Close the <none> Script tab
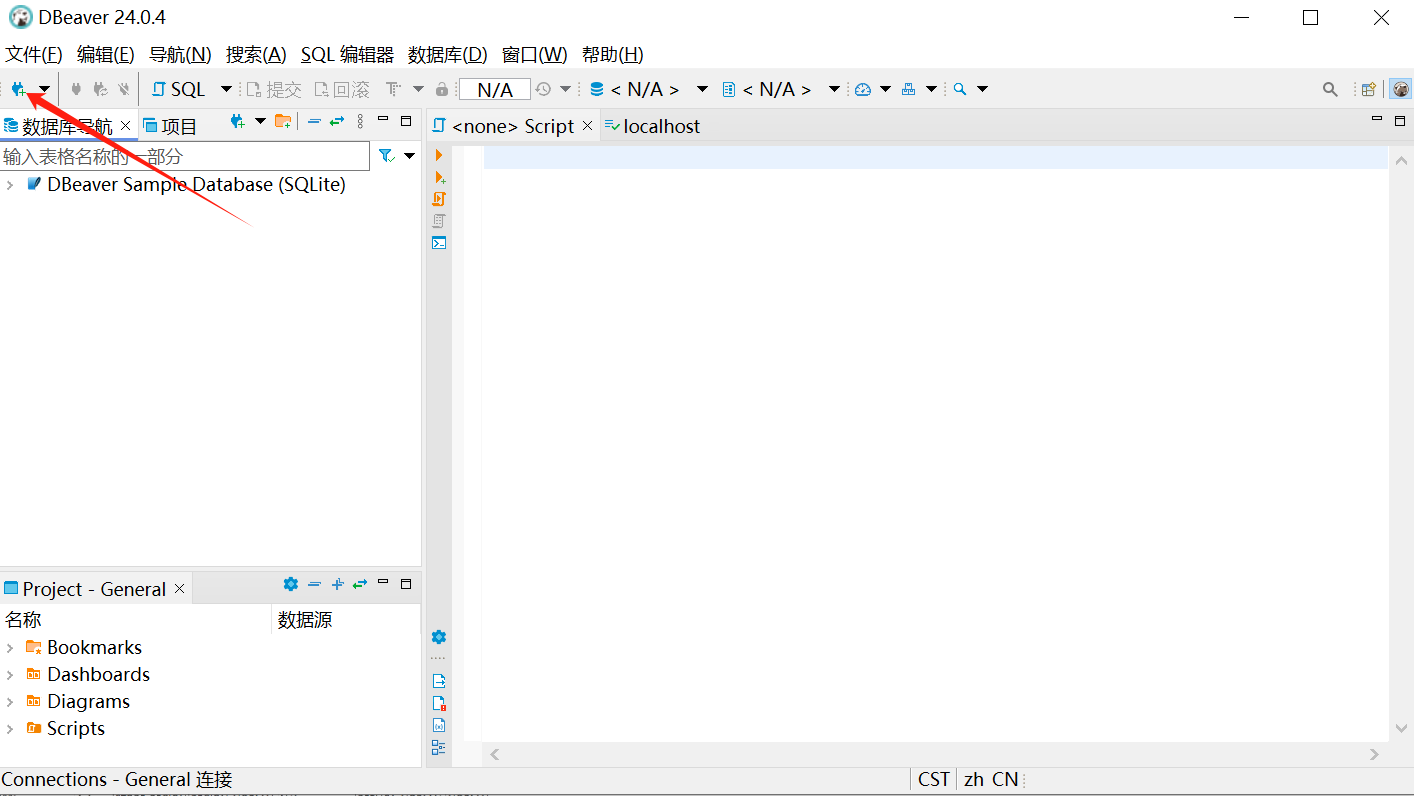This screenshot has height=796, width=1414. pyautogui.click(x=588, y=126)
